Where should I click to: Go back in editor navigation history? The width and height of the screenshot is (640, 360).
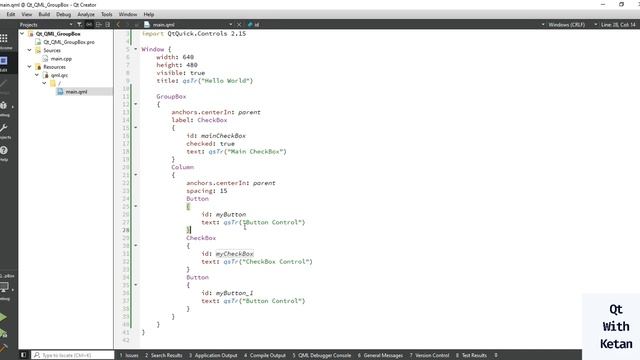118,24
